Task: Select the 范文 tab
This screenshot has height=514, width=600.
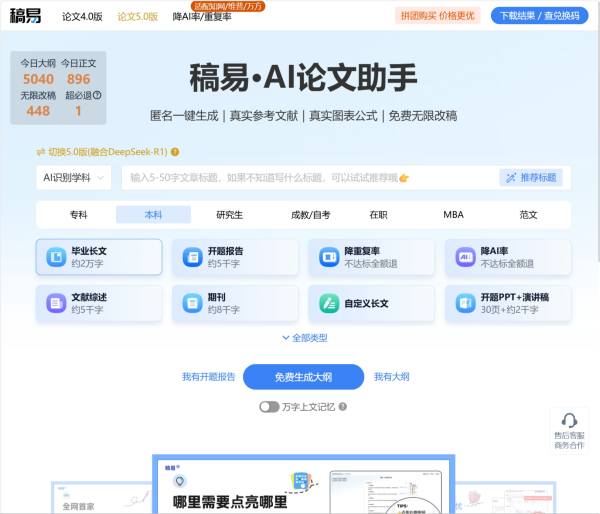Action: tap(528, 215)
